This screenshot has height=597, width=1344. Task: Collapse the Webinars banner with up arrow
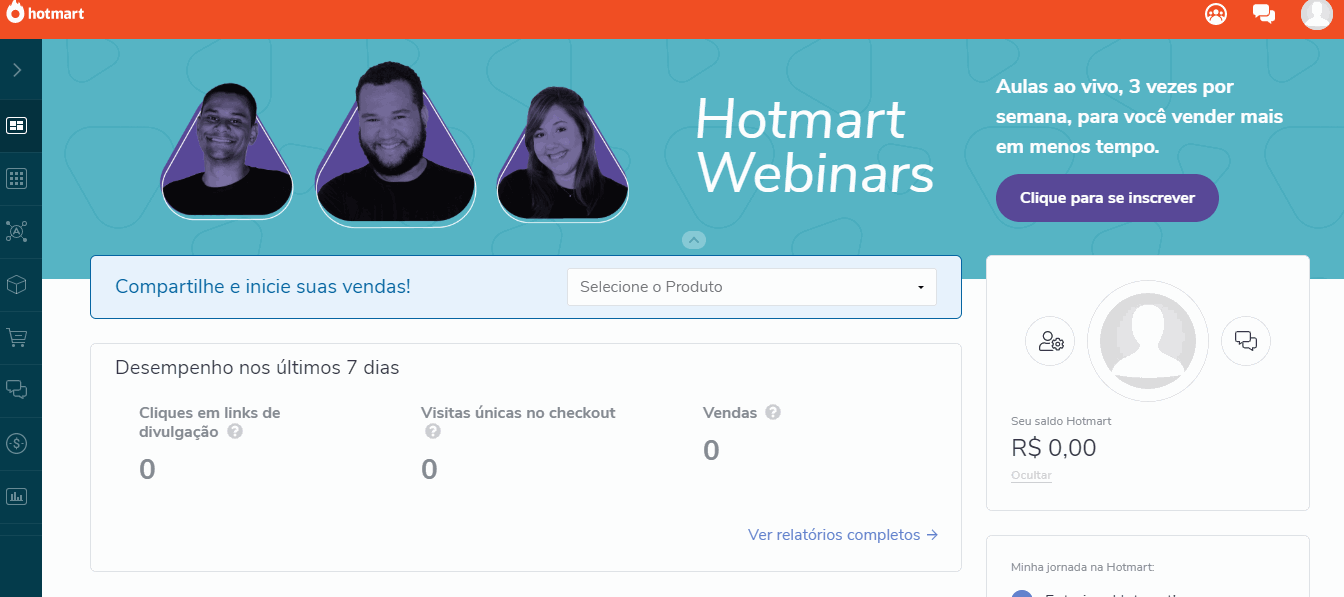[x=694, y=240]
